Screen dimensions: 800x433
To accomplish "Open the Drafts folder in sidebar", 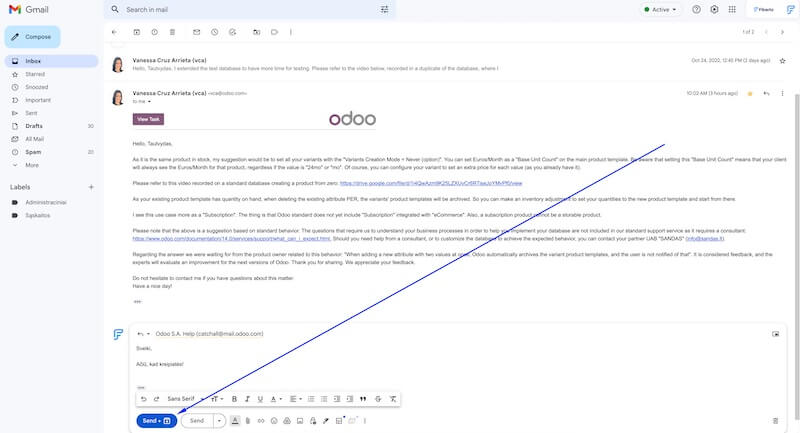I will 35,126.
